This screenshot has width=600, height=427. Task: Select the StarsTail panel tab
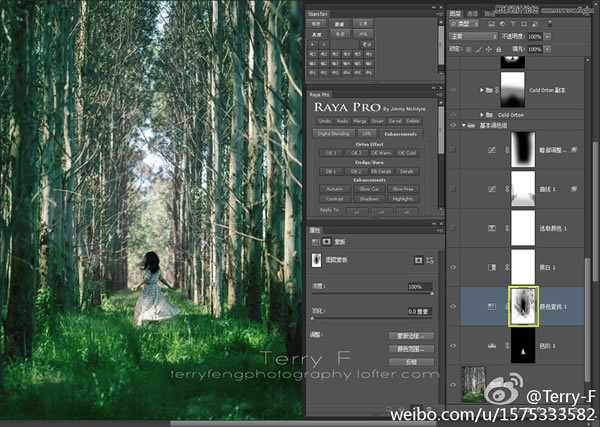tap(318, 14)
